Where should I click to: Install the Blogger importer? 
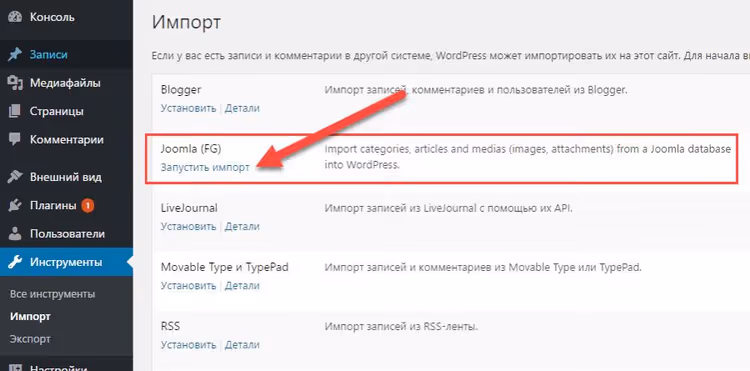coord(188,108)
